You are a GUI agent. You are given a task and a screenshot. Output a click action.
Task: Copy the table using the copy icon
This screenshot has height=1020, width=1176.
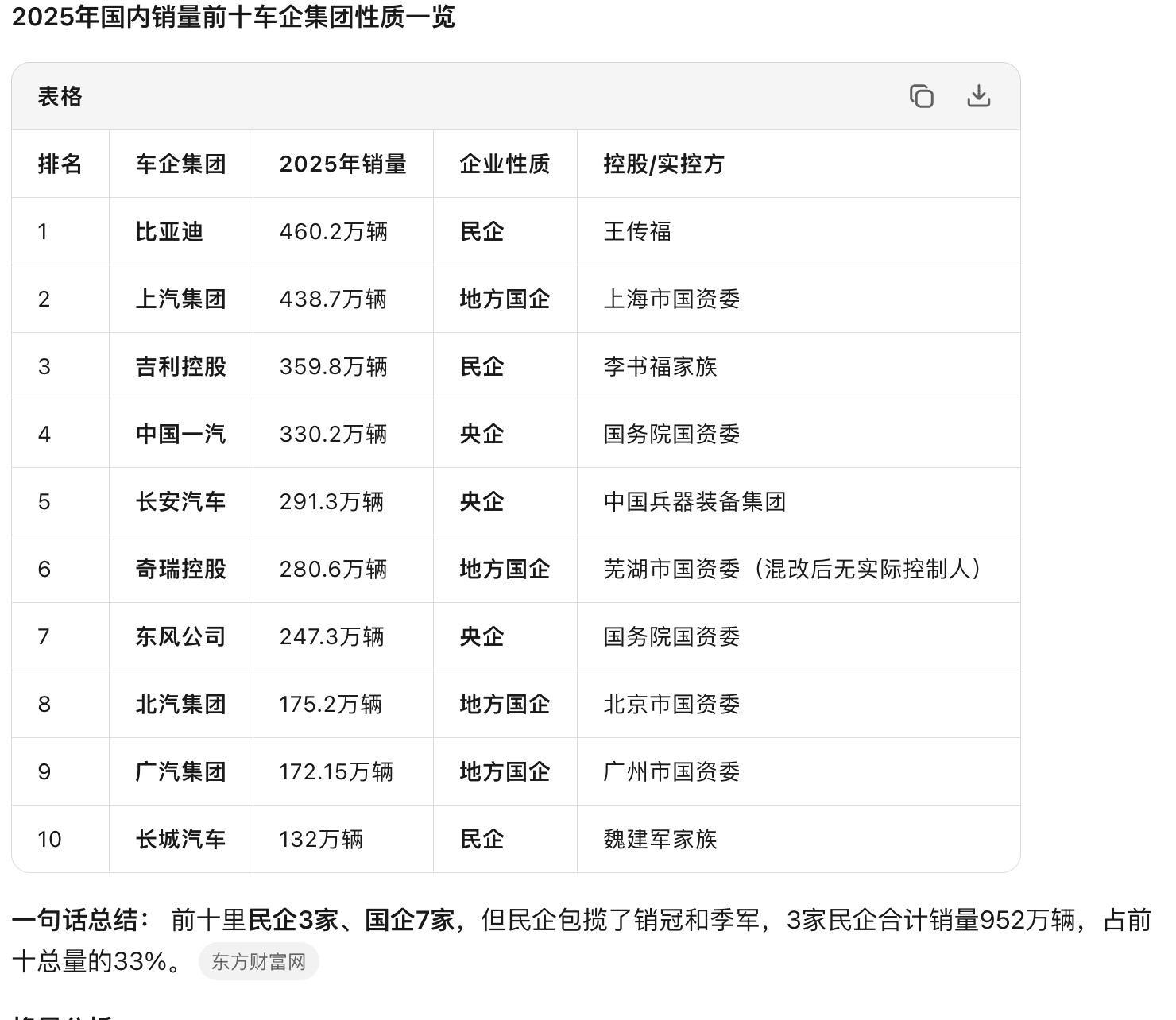(x=922, y=96)
